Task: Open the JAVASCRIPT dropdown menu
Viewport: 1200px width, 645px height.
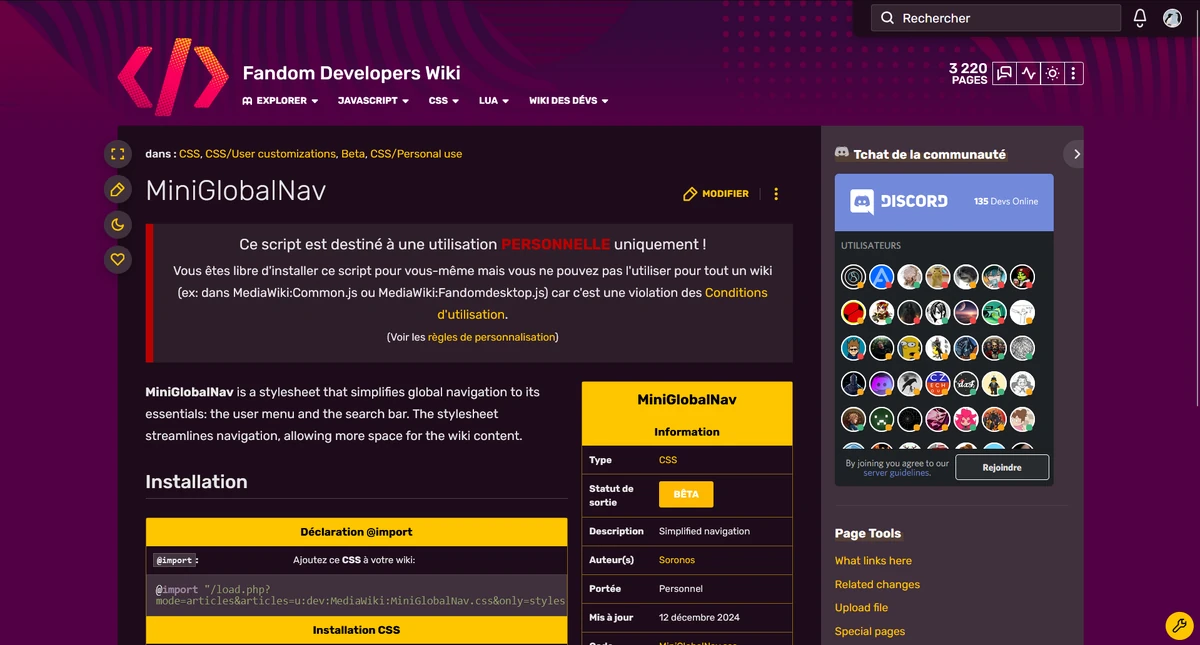Action: [372, 100]
